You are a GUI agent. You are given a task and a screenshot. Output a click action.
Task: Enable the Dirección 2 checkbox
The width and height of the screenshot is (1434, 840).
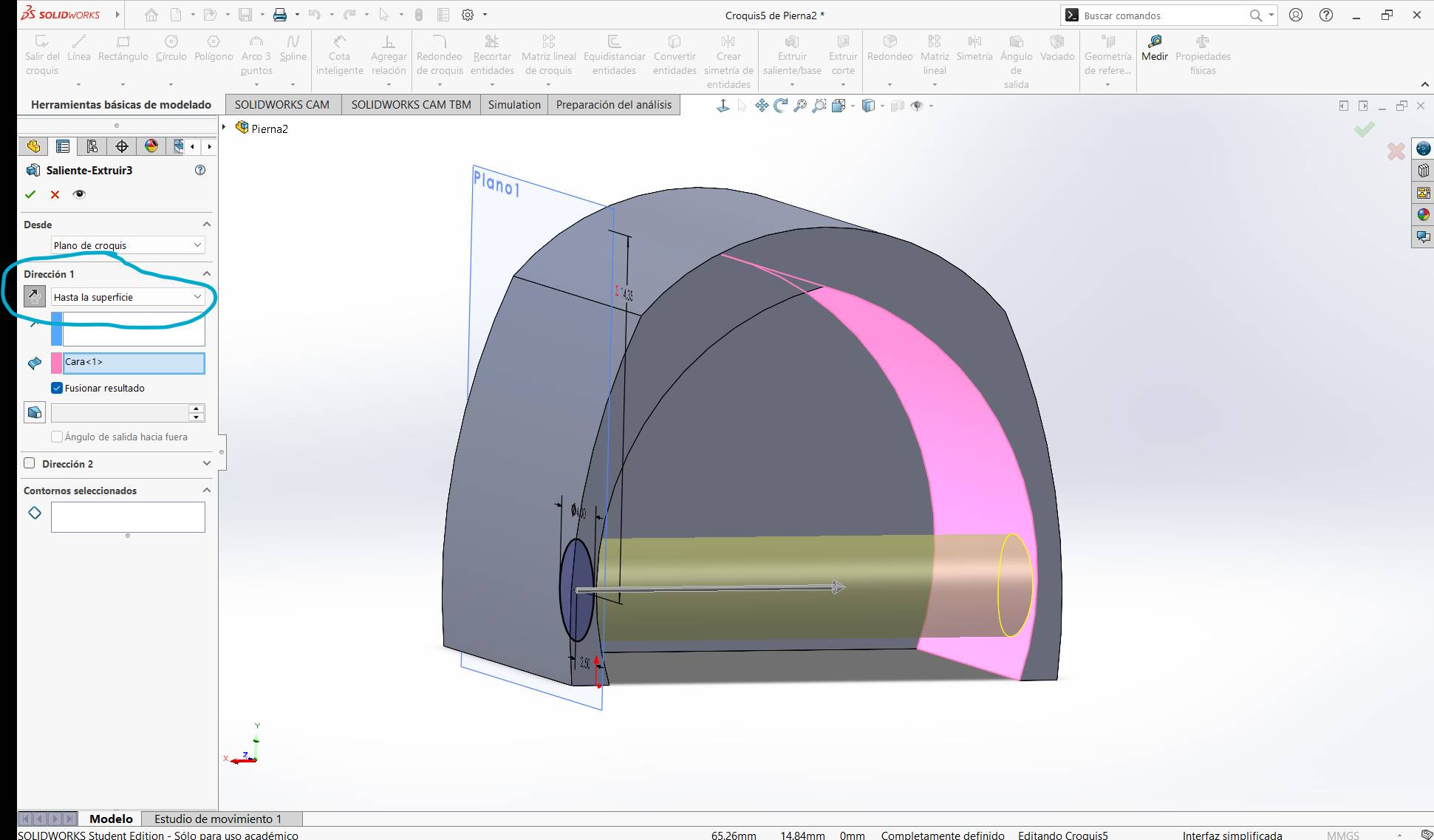tap(30, 463)
